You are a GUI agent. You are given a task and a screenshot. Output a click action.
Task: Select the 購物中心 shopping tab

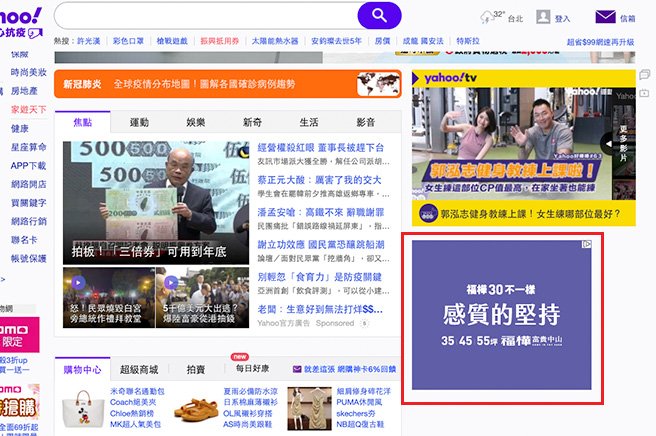coord(82,369)
